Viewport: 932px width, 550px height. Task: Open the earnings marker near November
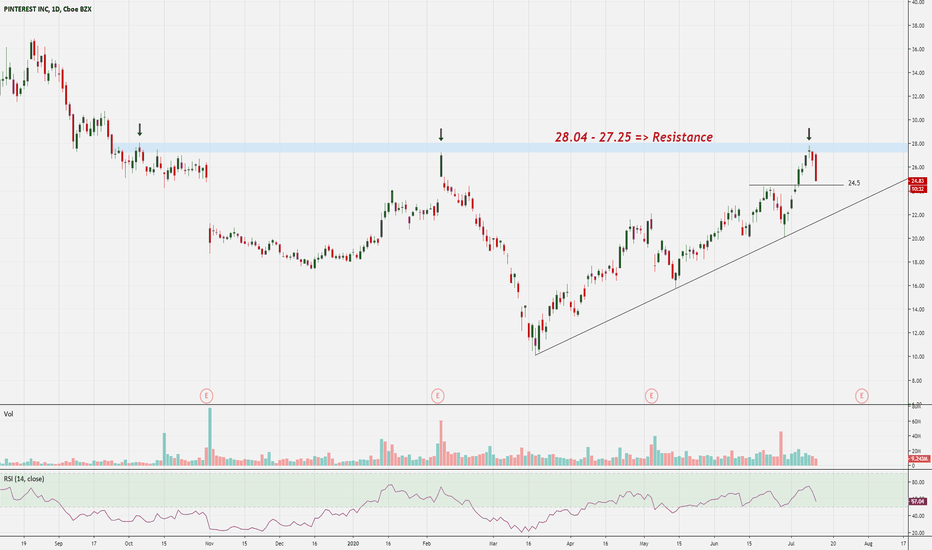(206, 395)
